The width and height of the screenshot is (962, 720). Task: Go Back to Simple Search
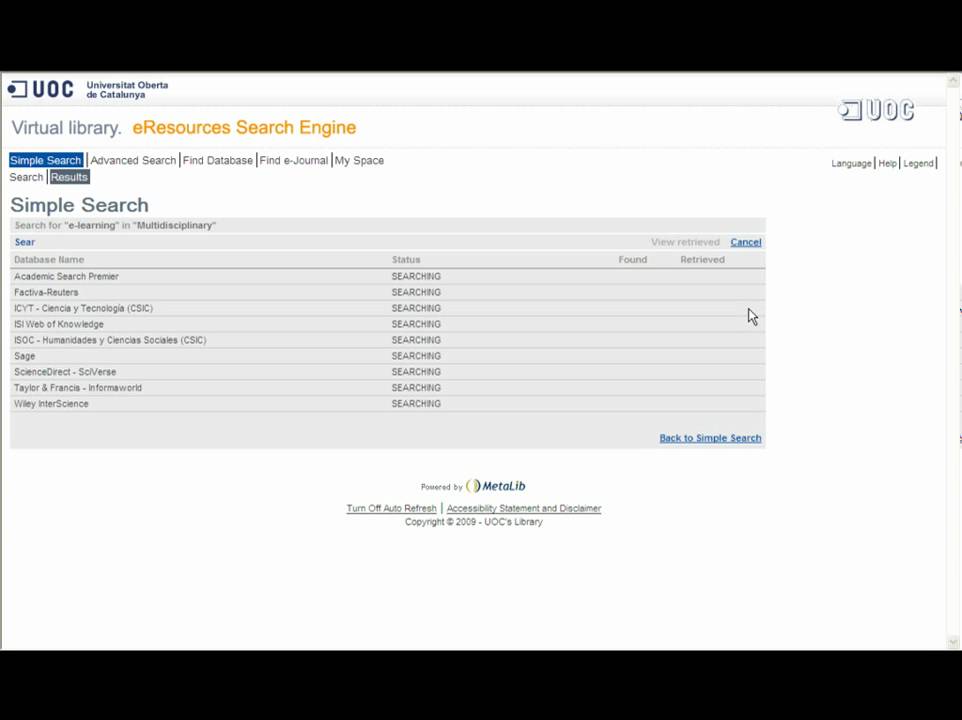pos(710,438)
